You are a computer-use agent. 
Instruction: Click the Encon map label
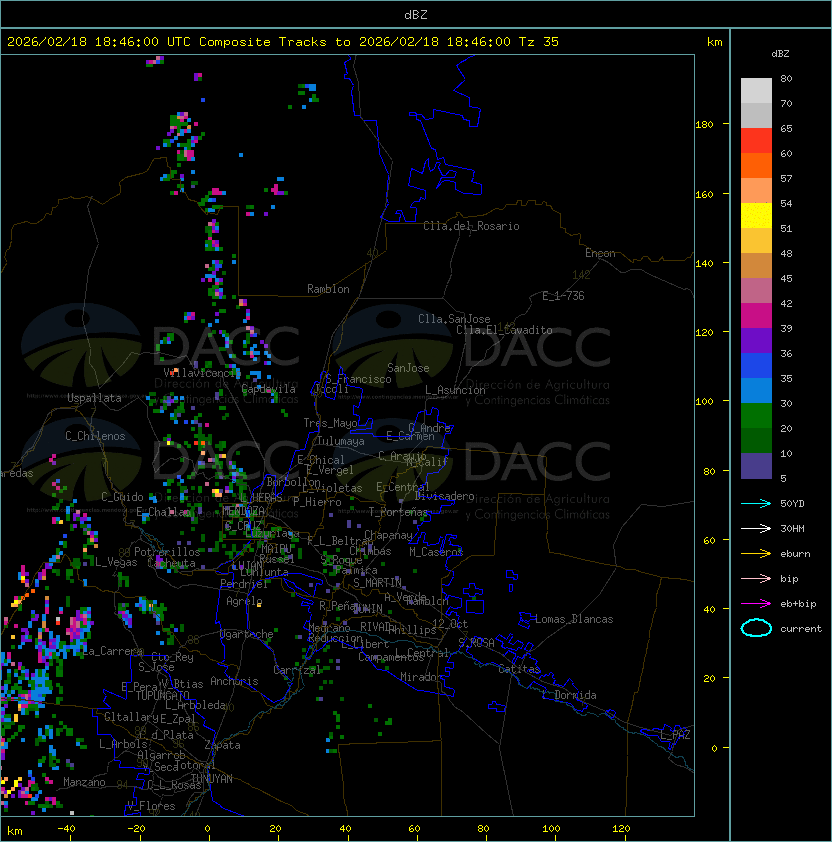[600, 253]
